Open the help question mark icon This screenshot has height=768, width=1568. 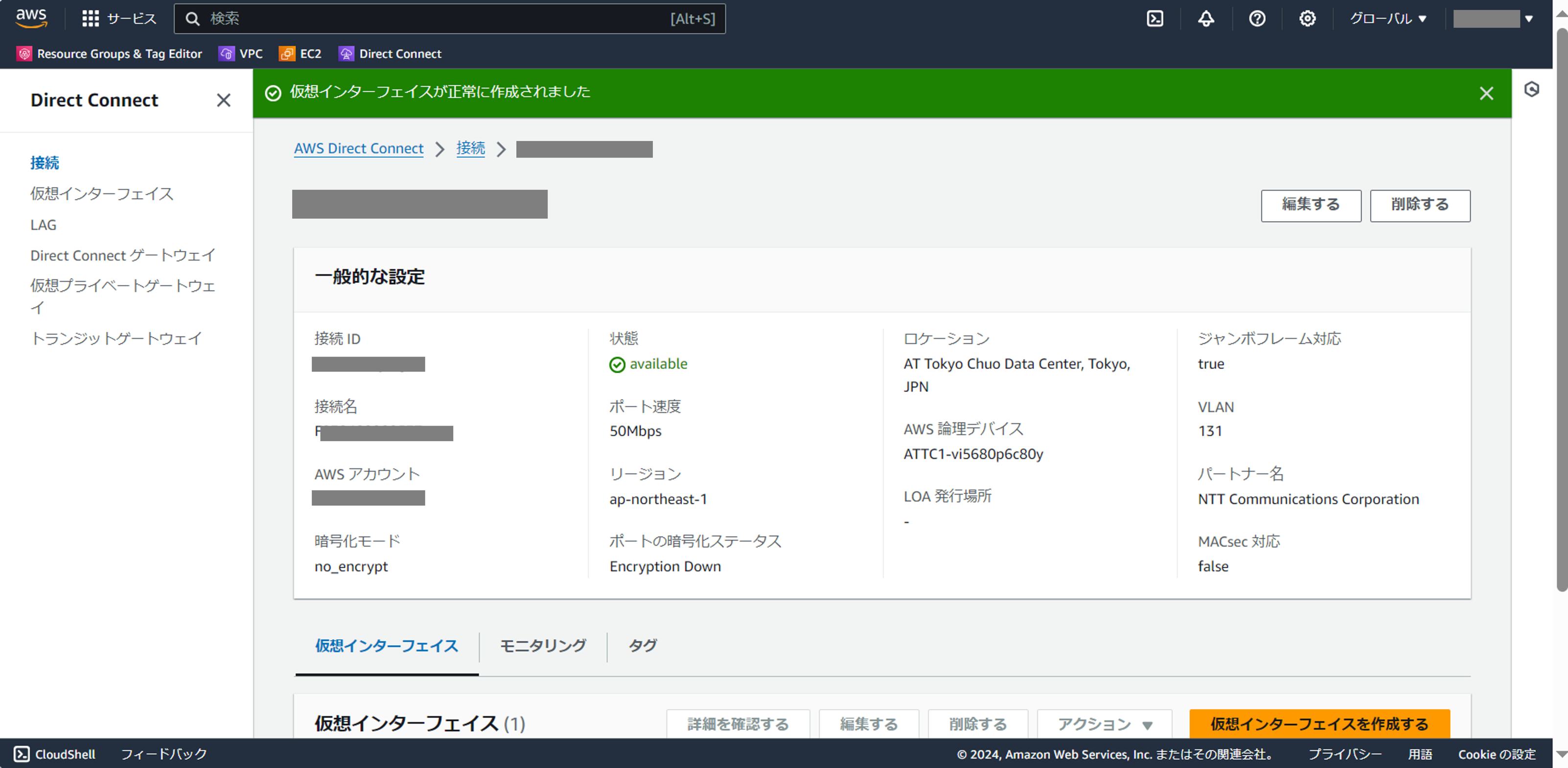[1257, 18]
